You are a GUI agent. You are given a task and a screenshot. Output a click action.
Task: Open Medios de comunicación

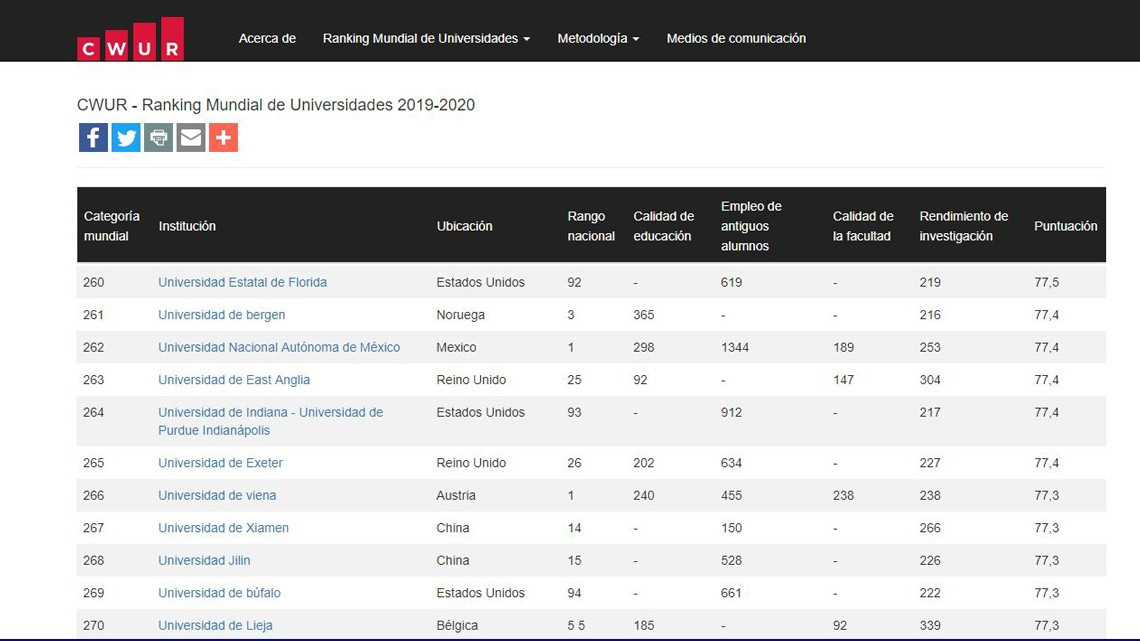pyautogui.click(x=736, y=38)
